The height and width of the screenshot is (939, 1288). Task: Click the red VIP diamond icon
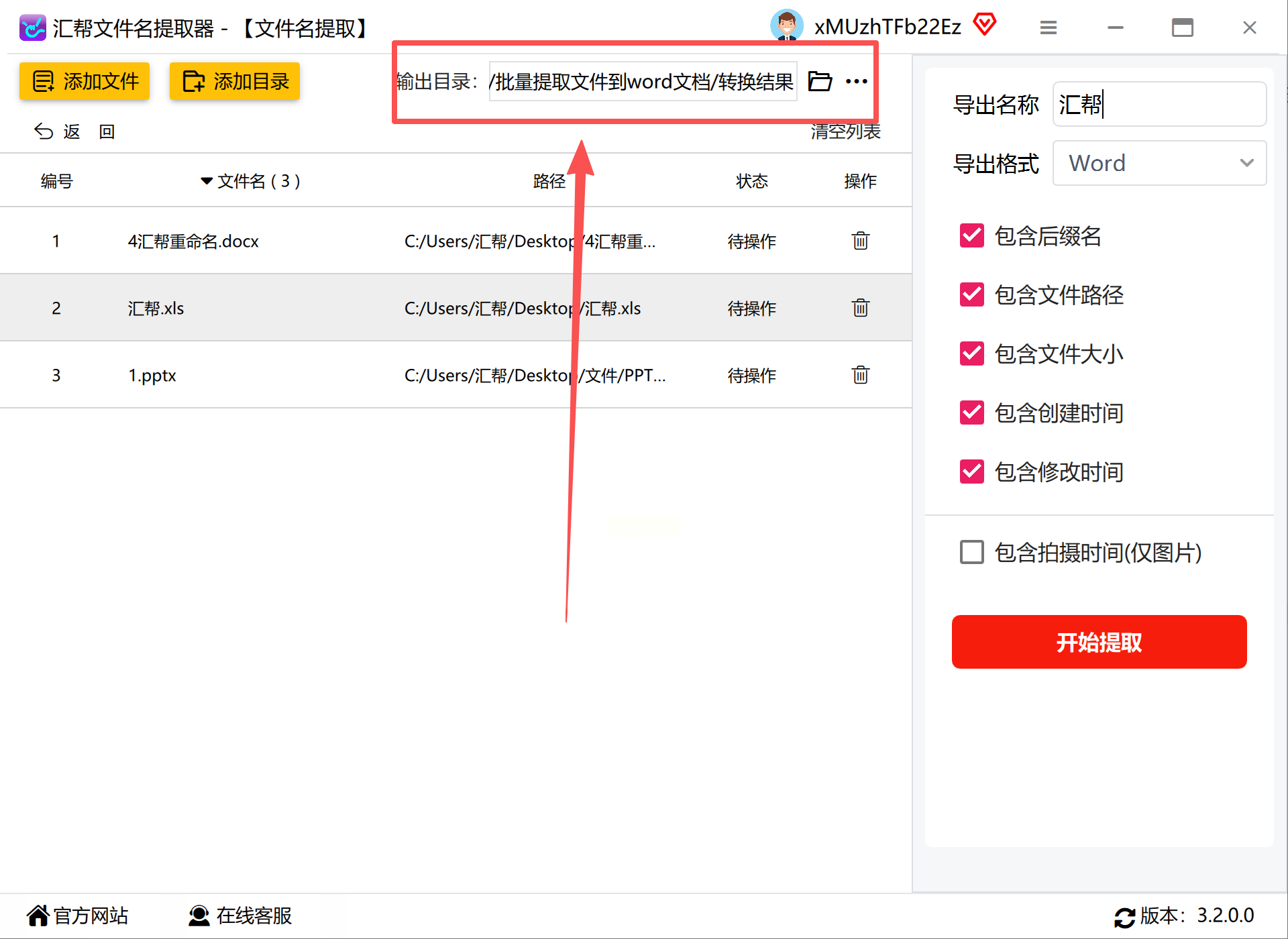[x=984, y=25]
